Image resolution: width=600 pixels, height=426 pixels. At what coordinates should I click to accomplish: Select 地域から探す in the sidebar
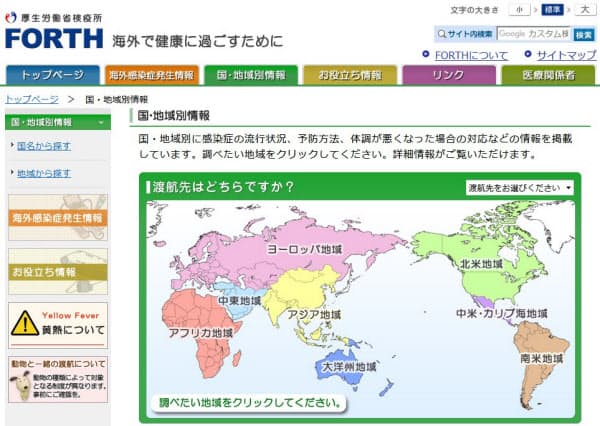[x=43, y=173]
